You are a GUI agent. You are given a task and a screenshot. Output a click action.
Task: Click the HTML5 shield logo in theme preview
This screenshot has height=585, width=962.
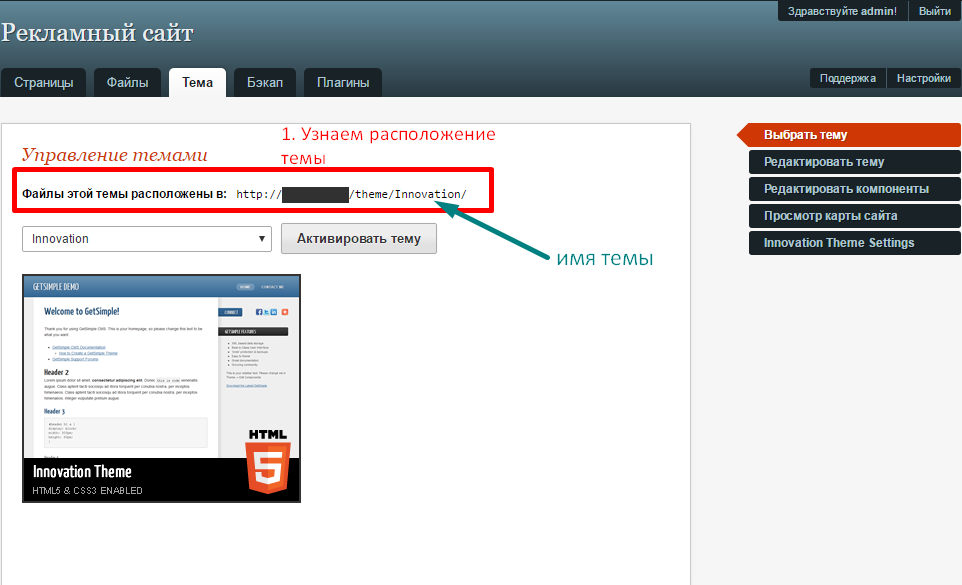pyautogui.click(x=267, y=463)
